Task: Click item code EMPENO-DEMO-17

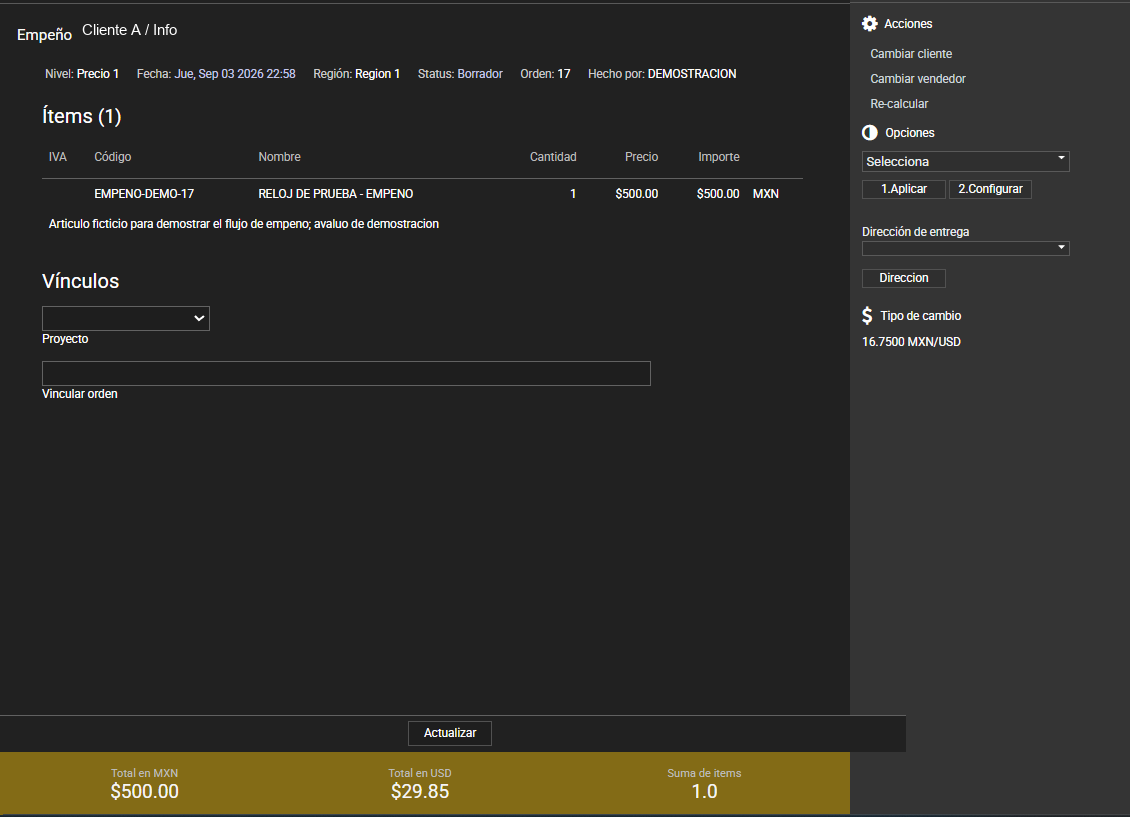Action: pos(144,194)
